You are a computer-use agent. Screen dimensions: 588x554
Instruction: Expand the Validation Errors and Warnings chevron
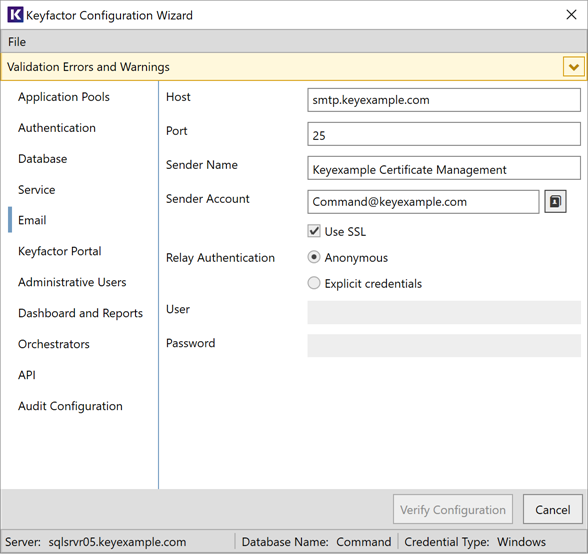click(x=573, y=67)
